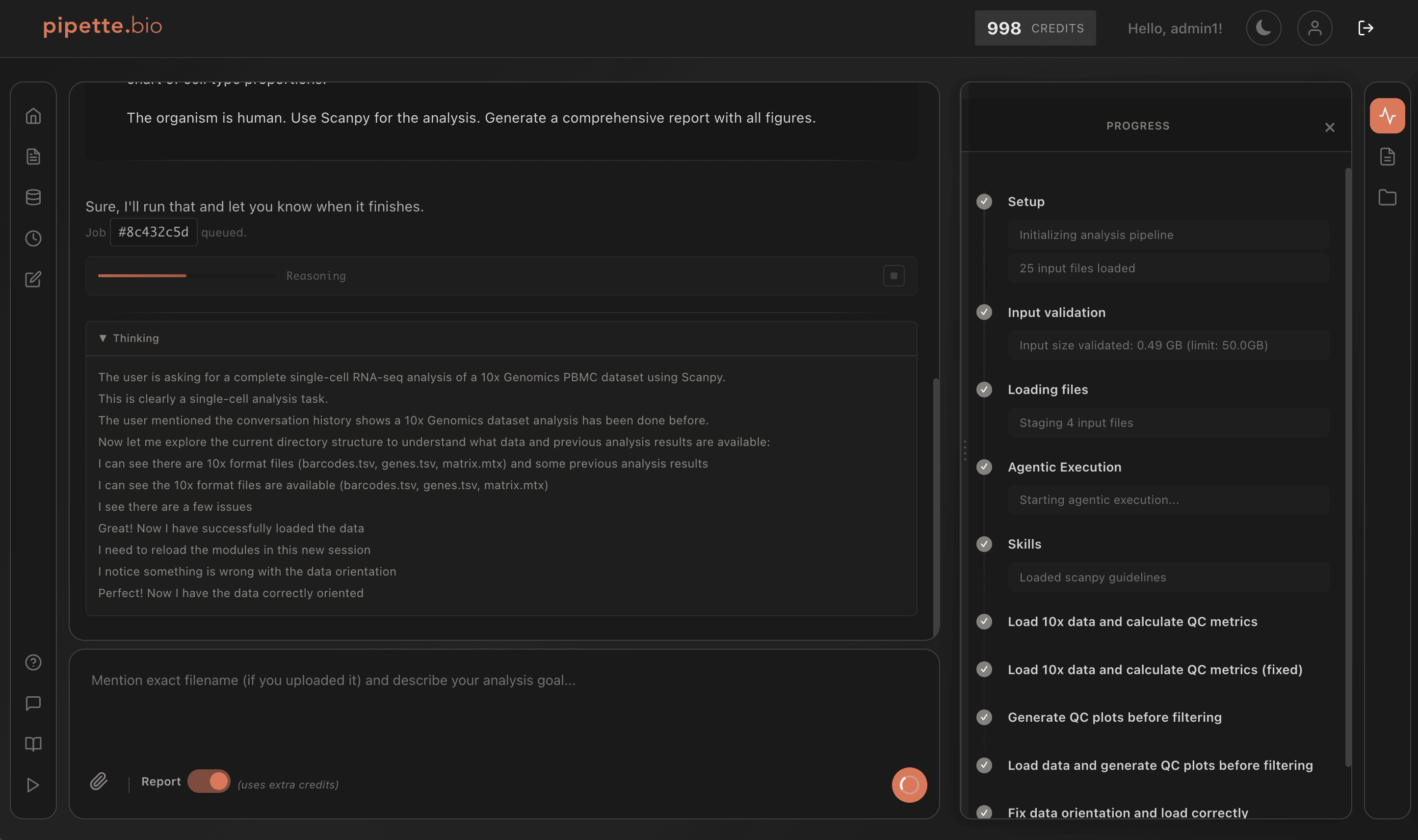
Task: Click the pencil edit icon in sidebar
Action: pyautogui.click(x=33, y=279)
